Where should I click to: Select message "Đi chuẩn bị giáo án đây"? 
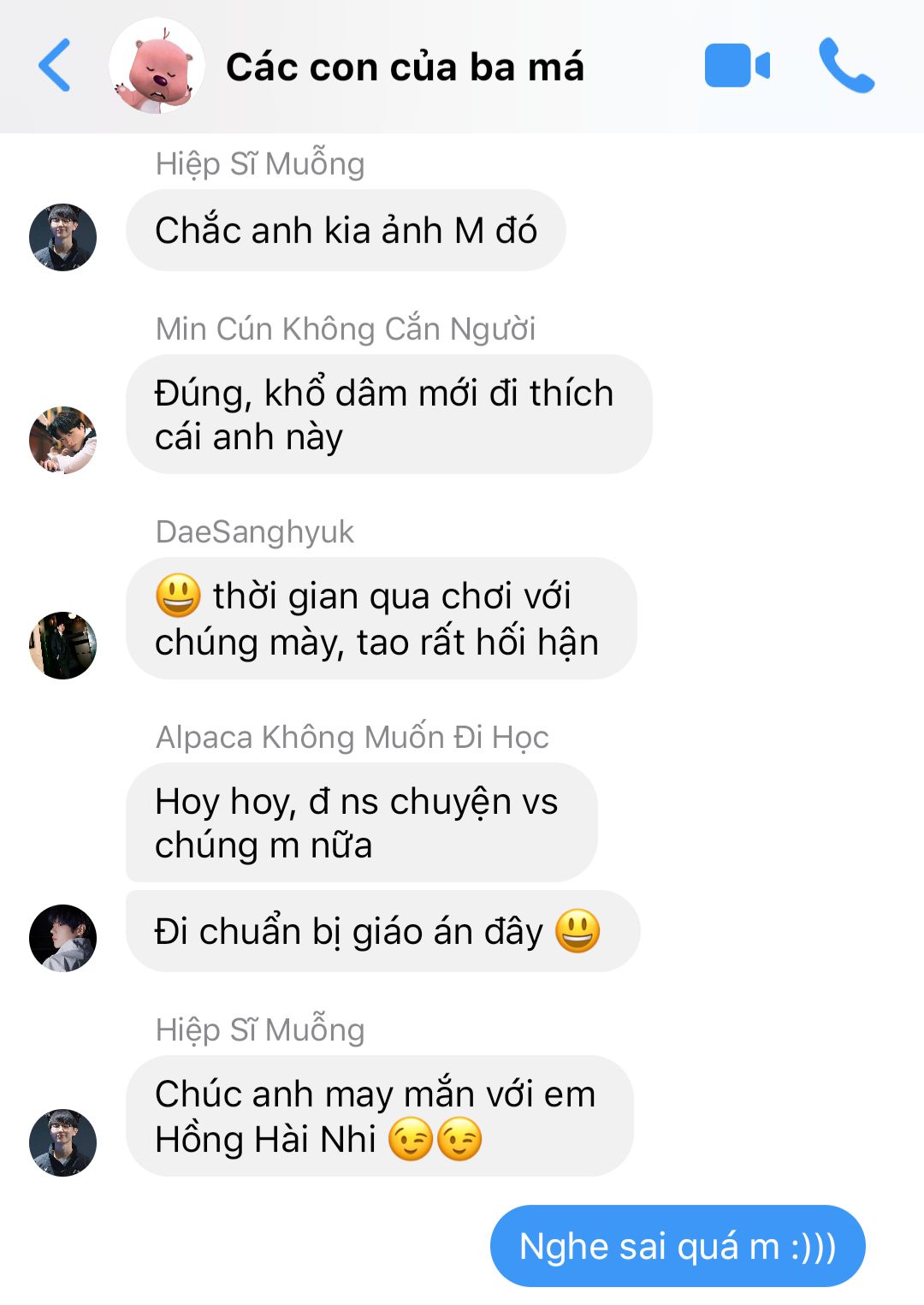(382, 931)
